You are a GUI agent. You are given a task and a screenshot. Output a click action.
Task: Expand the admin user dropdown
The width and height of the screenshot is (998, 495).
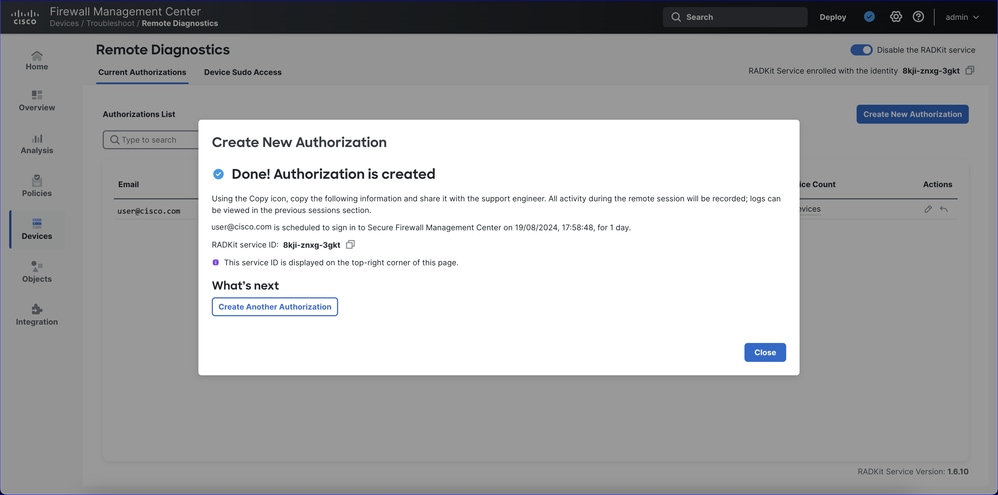click(x=962, y=17)
